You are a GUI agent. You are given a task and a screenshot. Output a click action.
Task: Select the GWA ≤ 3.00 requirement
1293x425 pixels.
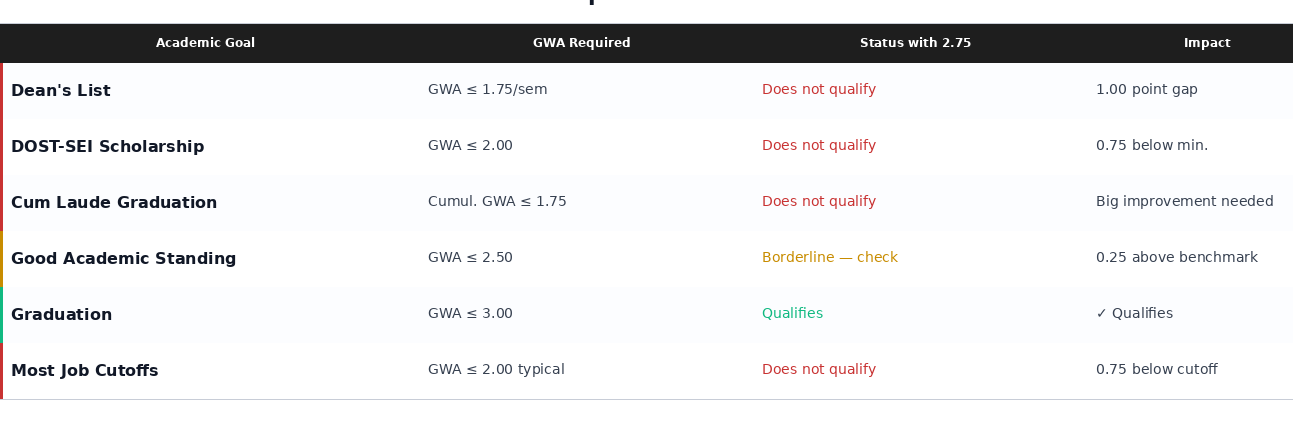point(470,314)
